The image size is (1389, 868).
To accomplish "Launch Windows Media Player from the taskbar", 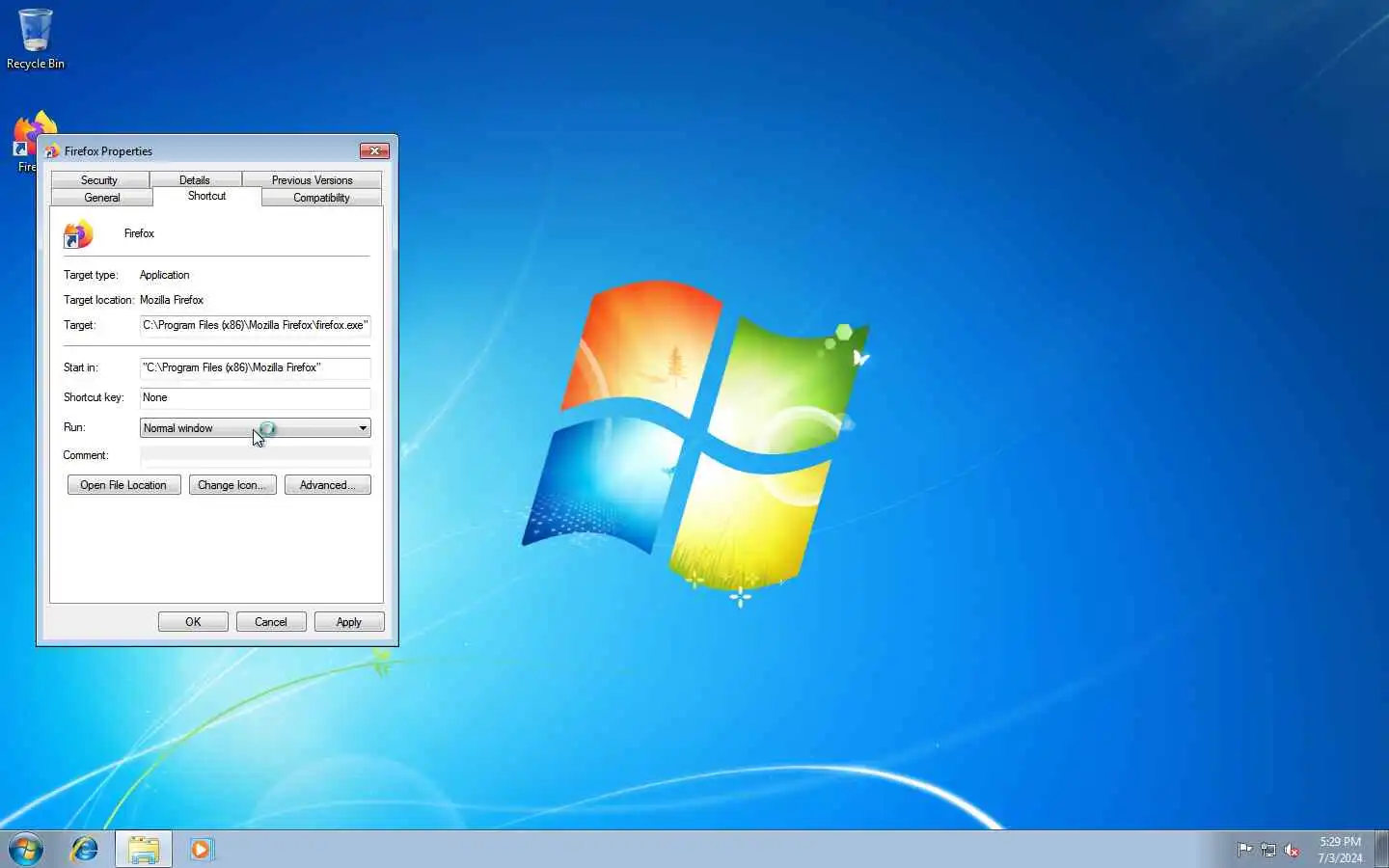I will coord(201,850).
